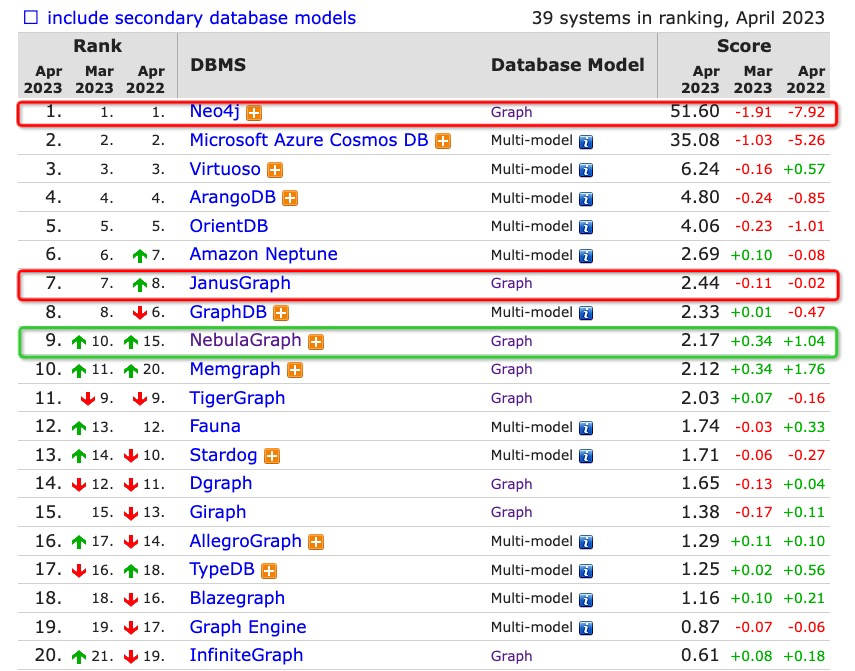Open the Neo4j database link
Image resolution: width=855 pixels, height=671 pixels.
[x=214, y=112]
